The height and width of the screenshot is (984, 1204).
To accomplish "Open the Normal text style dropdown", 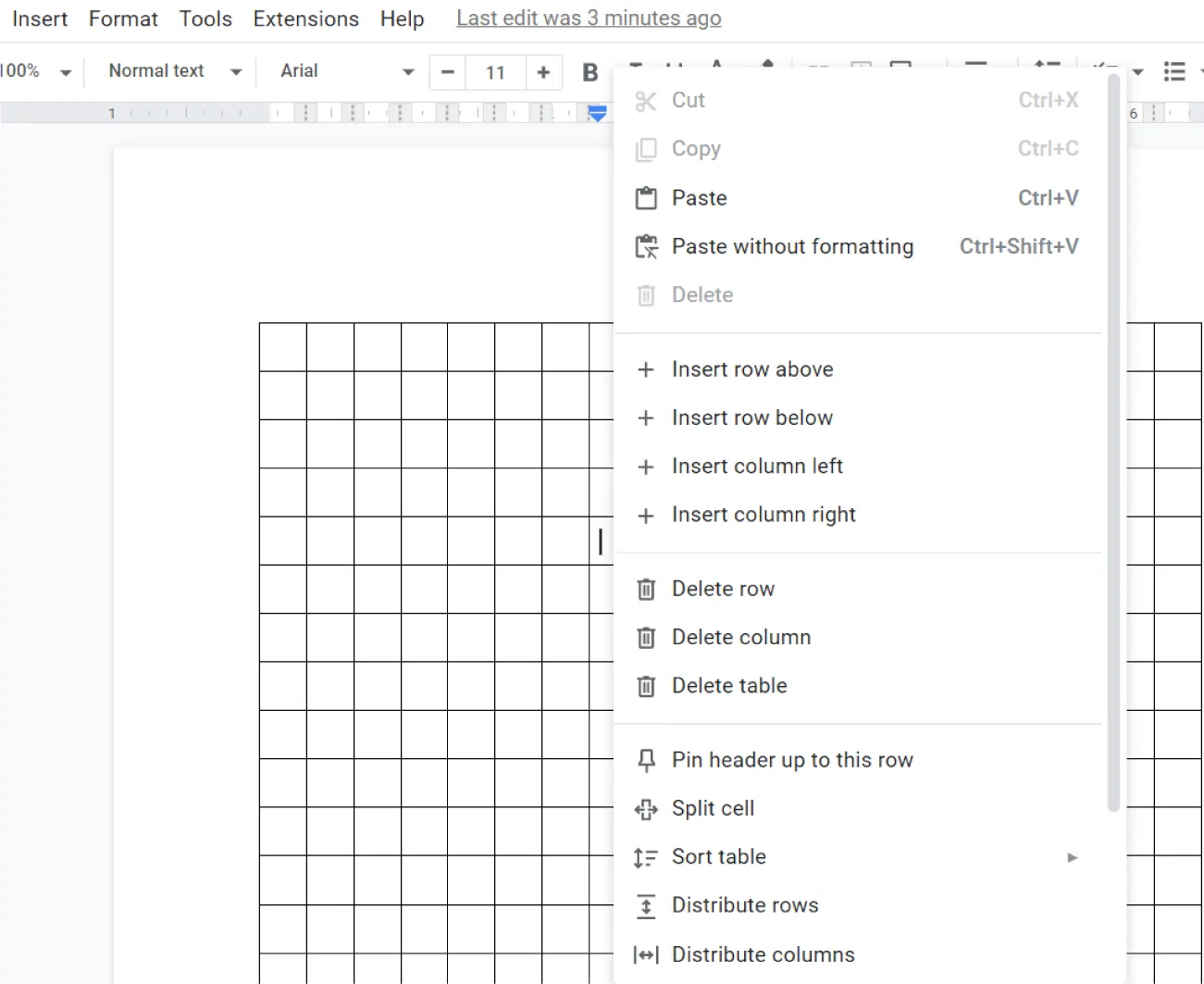I will coord(172,71).
